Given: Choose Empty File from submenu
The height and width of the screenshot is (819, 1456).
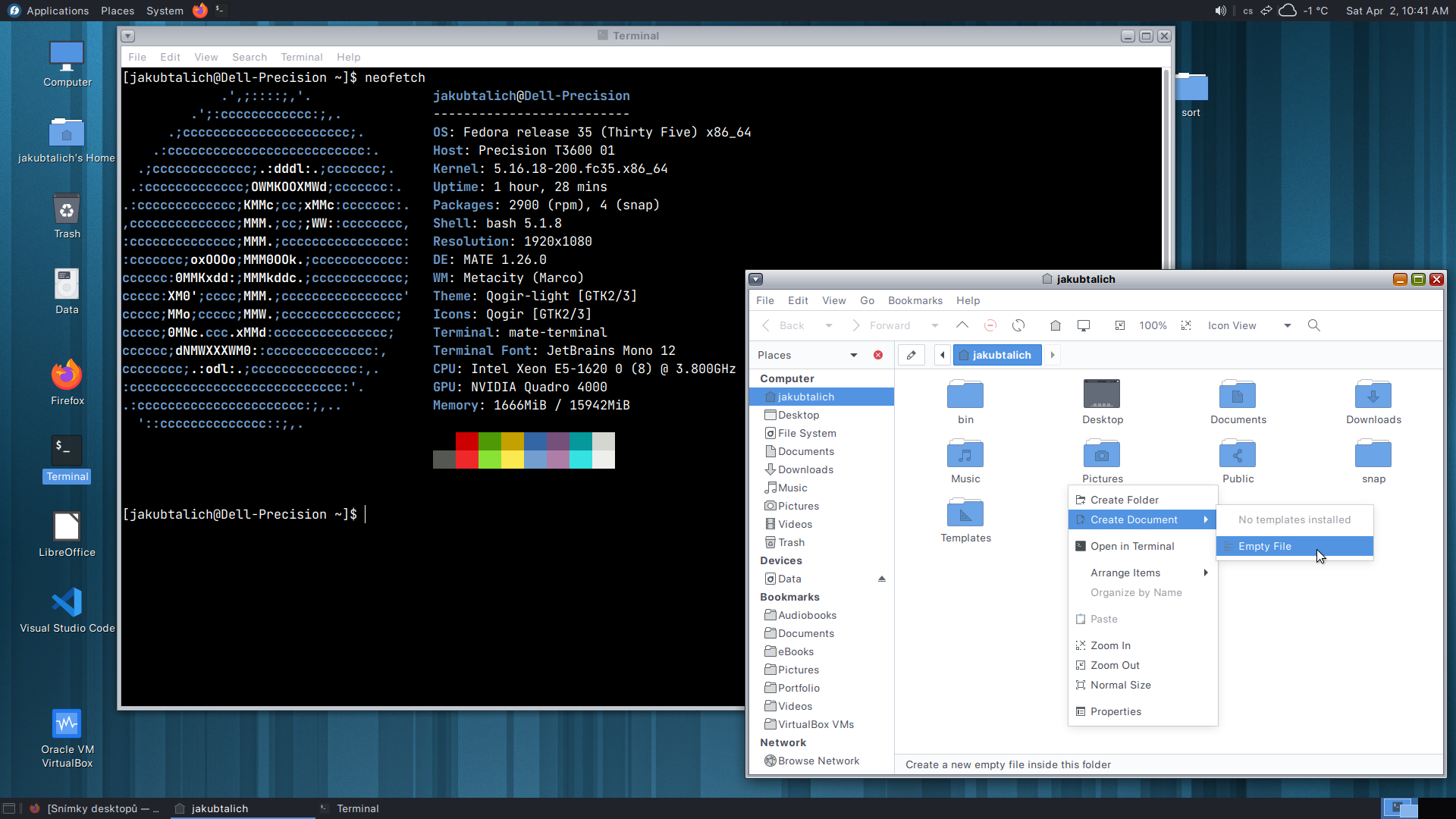Looking at the screenshot, I should coord(1294,546).
